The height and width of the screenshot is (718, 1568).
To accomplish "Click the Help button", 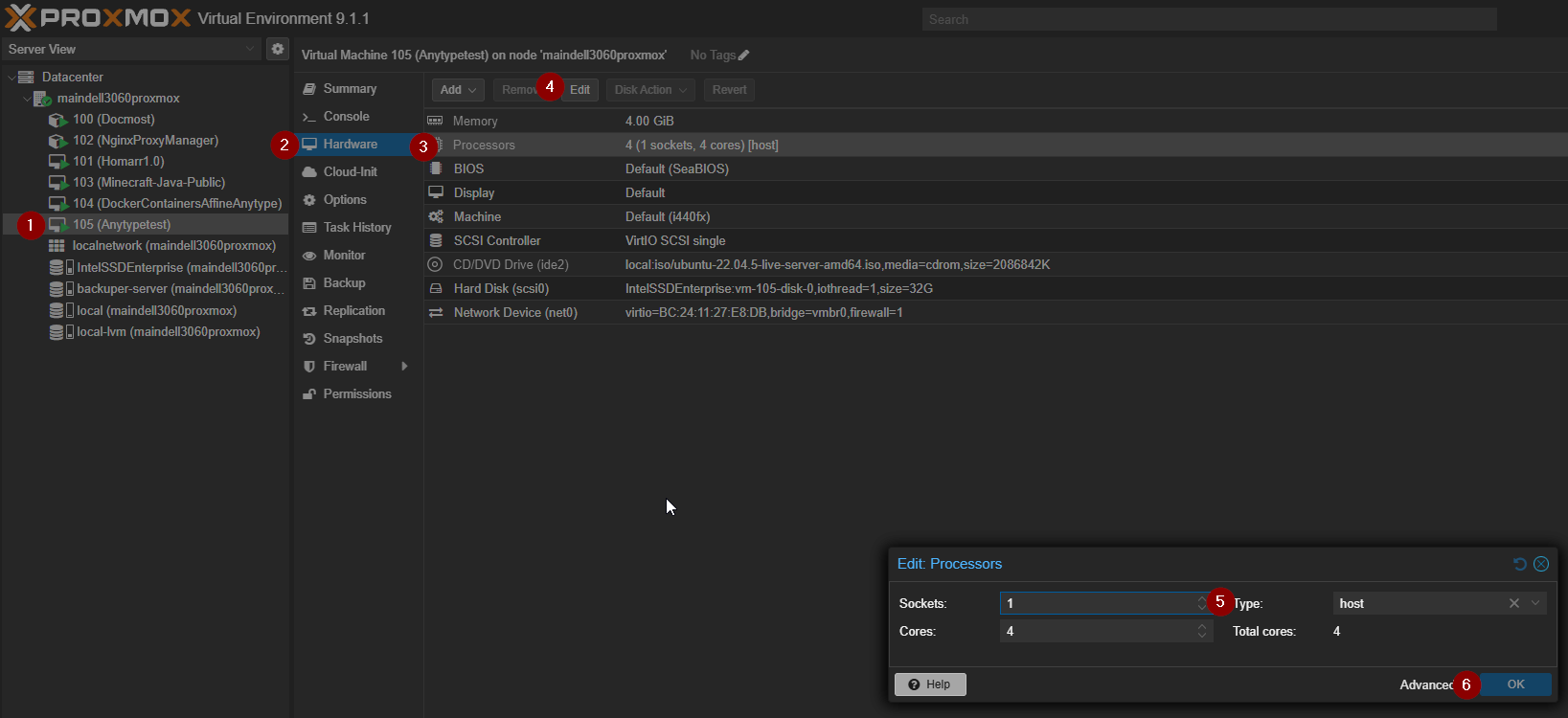I will [930, 684].
